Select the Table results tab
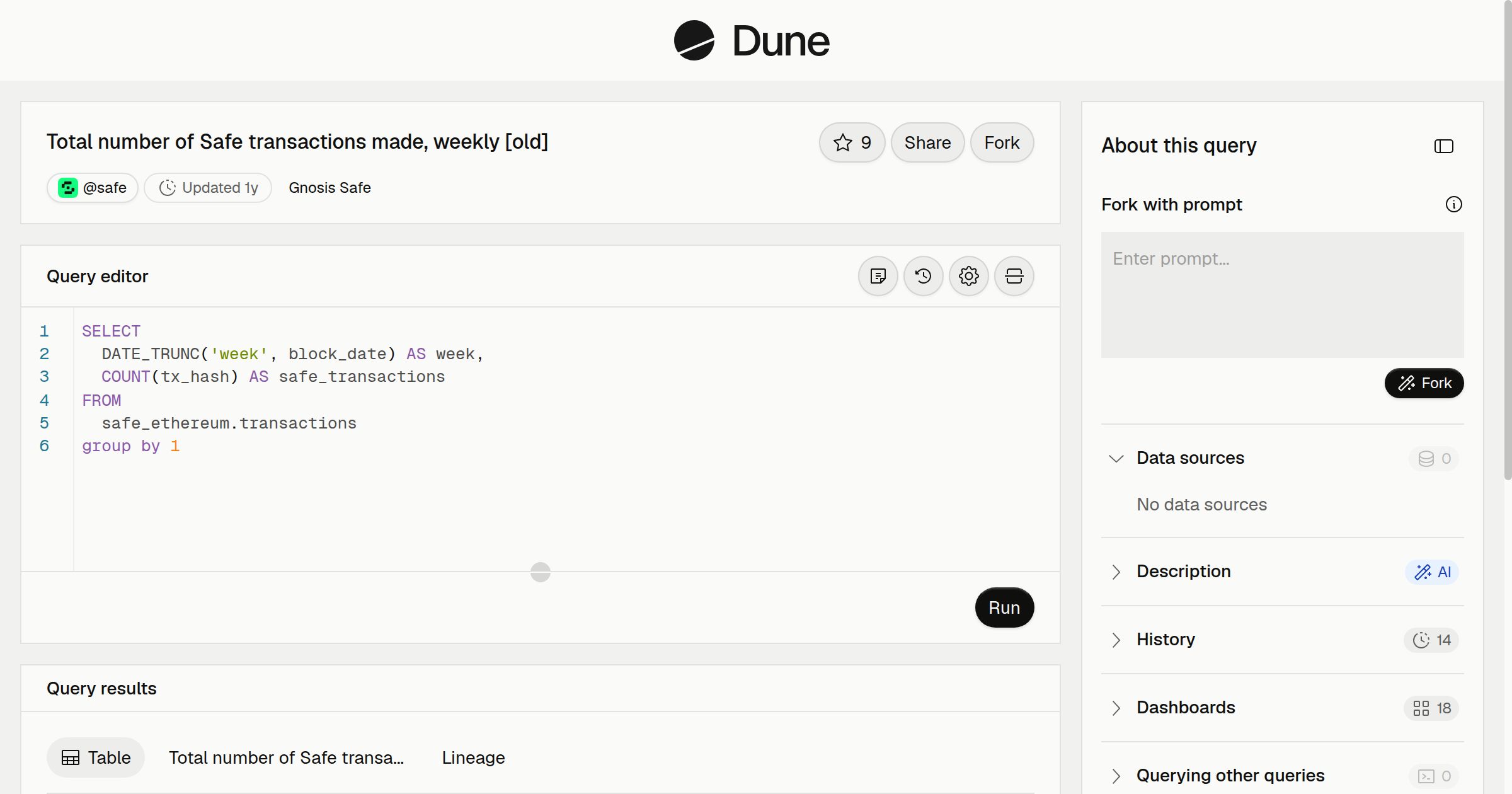This screenshot has width=1512, height=794. (96, 757)
